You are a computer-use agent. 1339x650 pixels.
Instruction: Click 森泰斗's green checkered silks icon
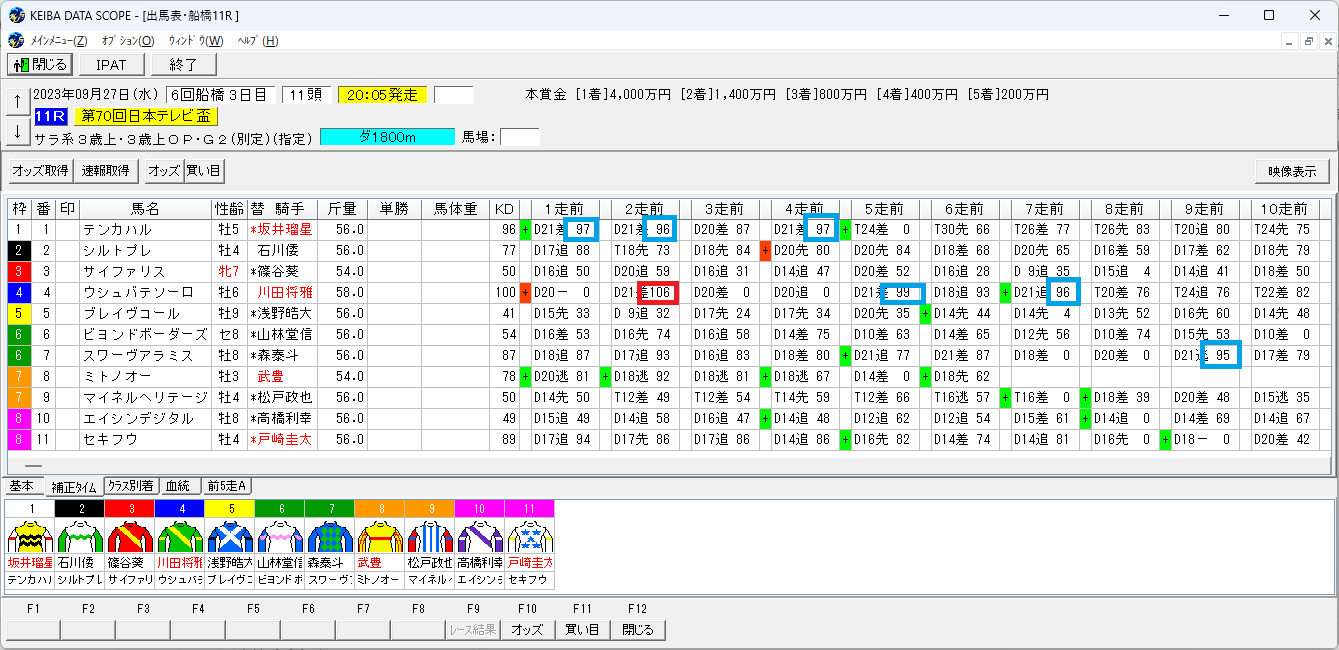coord(329,536)
